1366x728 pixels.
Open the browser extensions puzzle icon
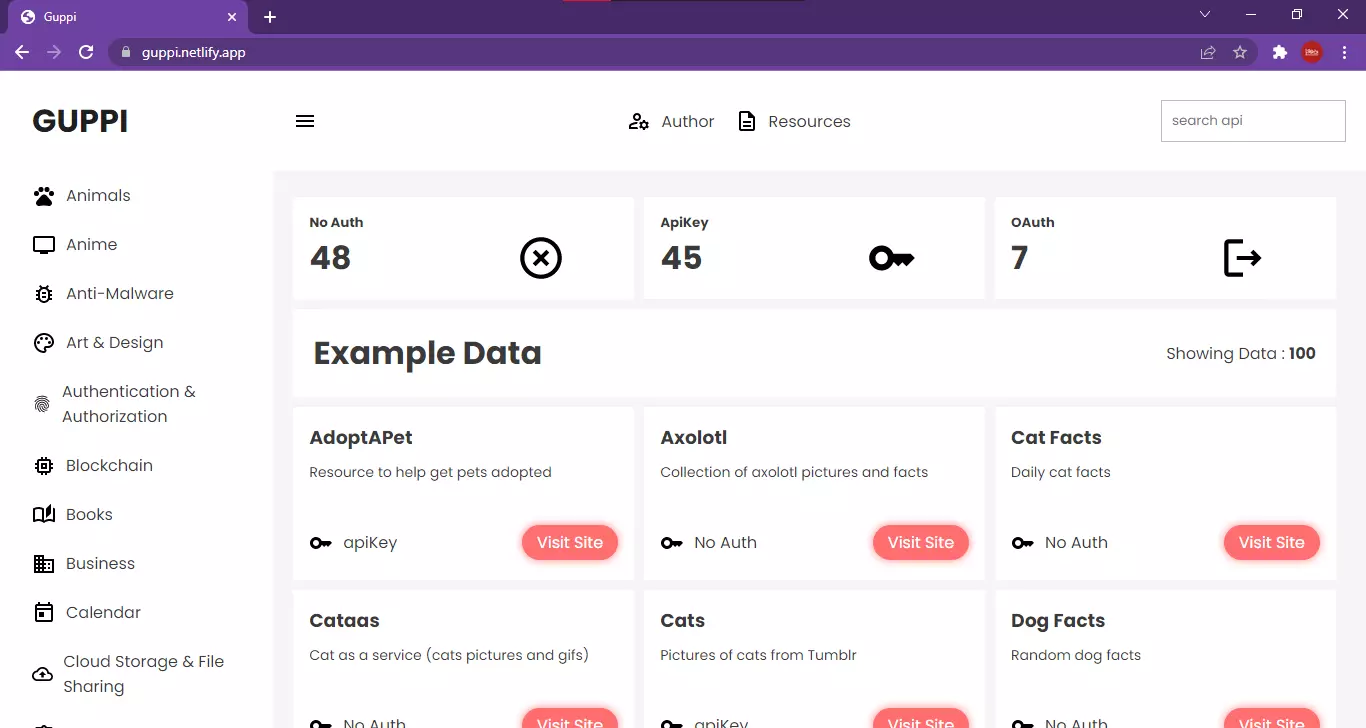(1279, 52)
